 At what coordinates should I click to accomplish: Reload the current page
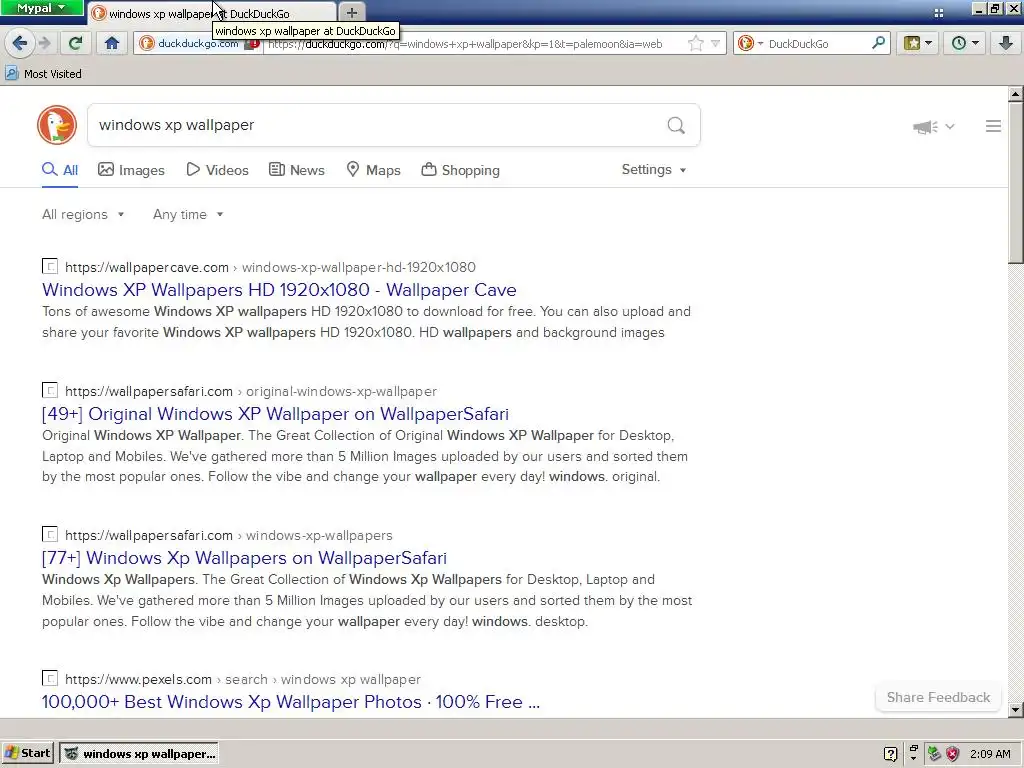75,44
